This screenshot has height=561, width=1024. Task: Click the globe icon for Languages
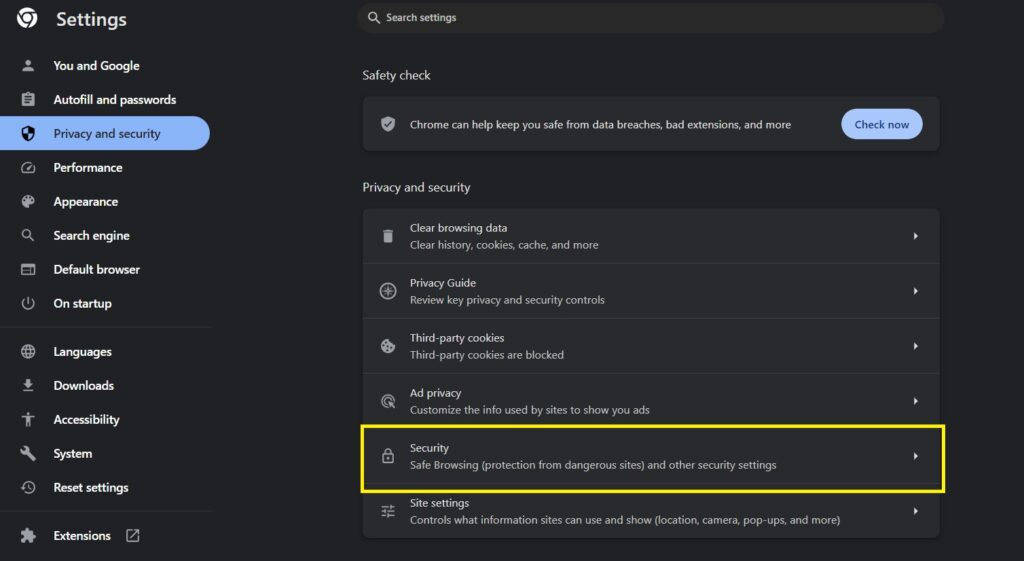click(x=27, y=351)
